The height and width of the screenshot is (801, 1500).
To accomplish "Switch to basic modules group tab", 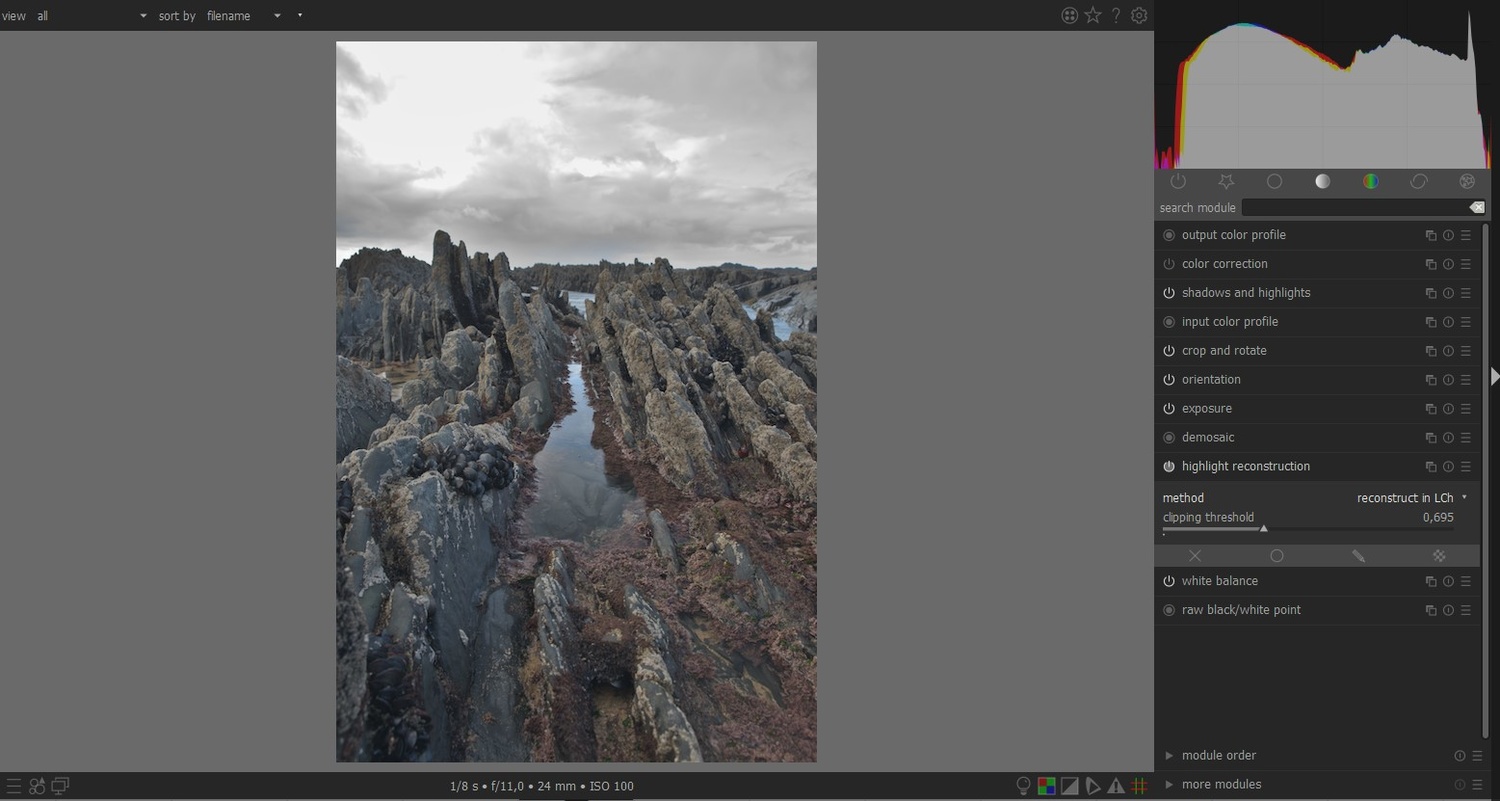I will click(x=1274, y=181).
